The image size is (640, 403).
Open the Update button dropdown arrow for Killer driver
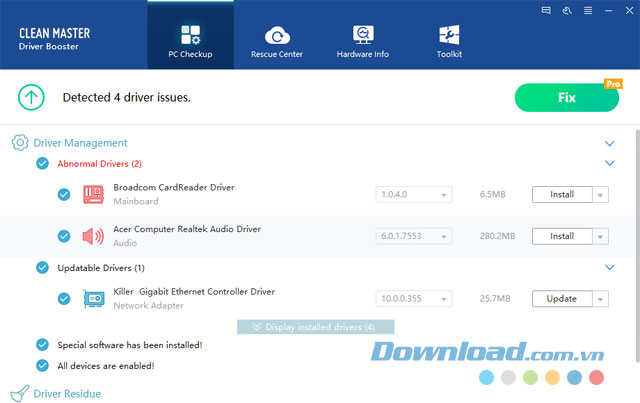pos(600,299)
